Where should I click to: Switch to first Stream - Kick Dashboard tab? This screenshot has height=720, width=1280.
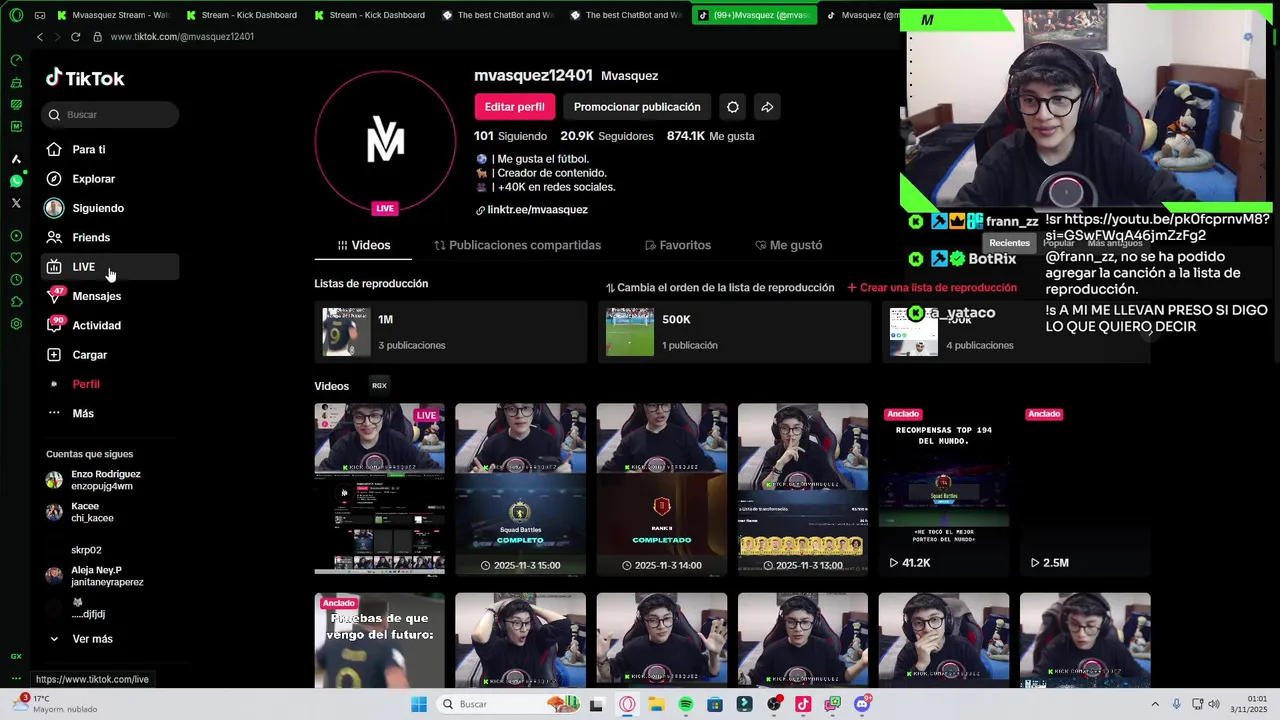(x=241, y=15)
